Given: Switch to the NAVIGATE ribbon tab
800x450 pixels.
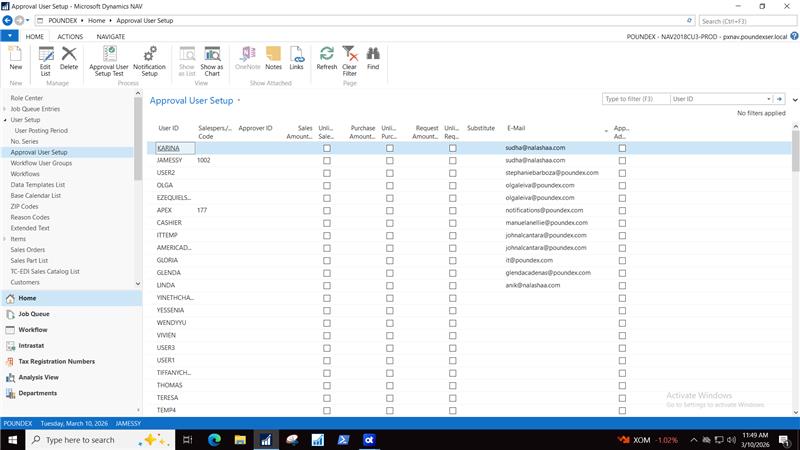Looking at the screenshot, I should 111,36.
